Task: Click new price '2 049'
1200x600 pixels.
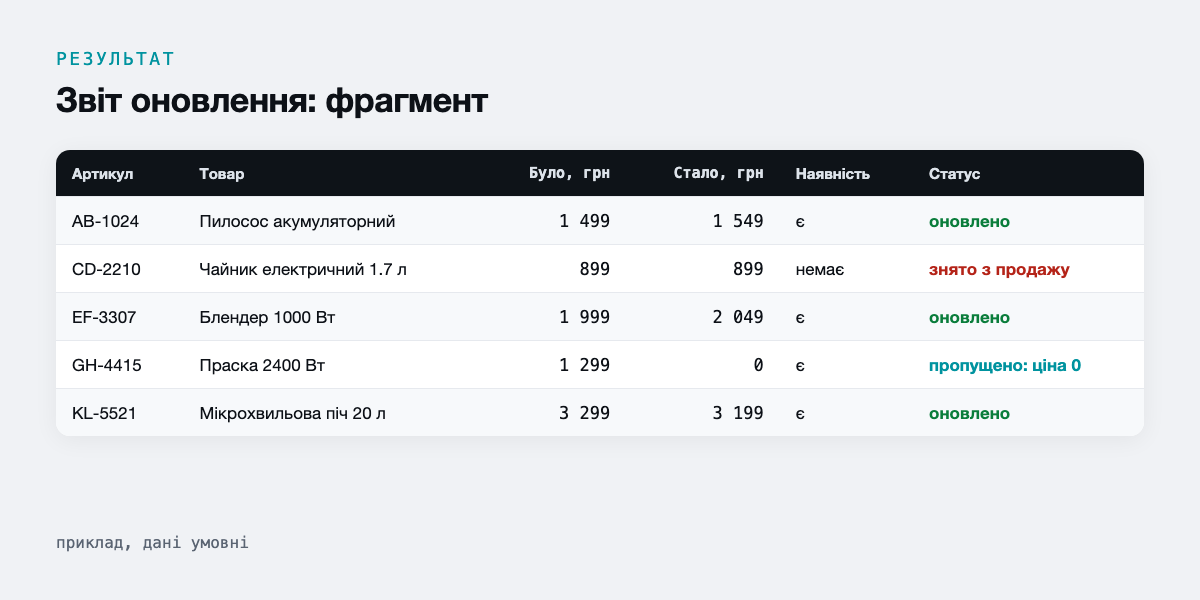Action: pyautogui.click(x=738, y=317)
